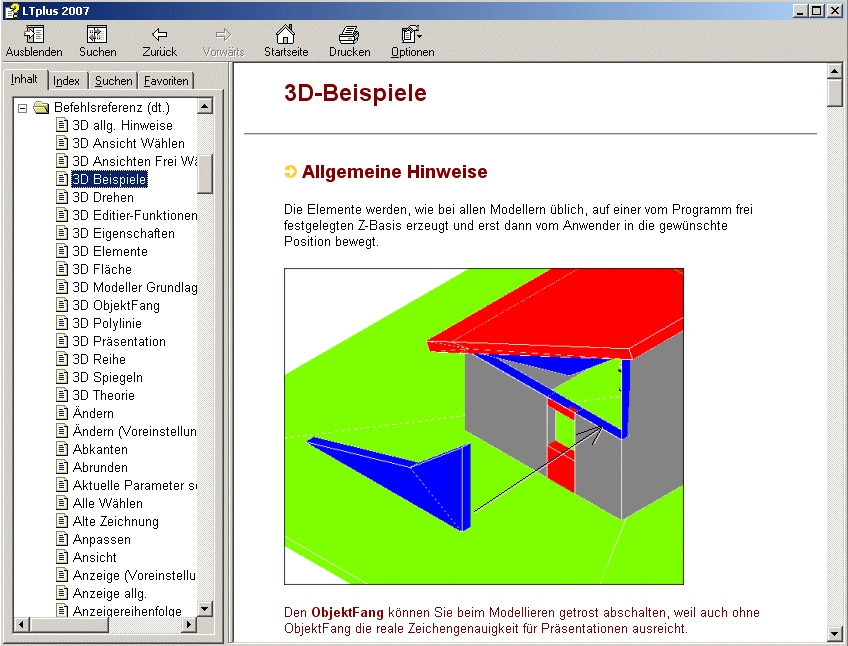The image size is (848, 646).
Task: Open the Ändern topic
Action: pyautogui.click(x=93, y=413)
